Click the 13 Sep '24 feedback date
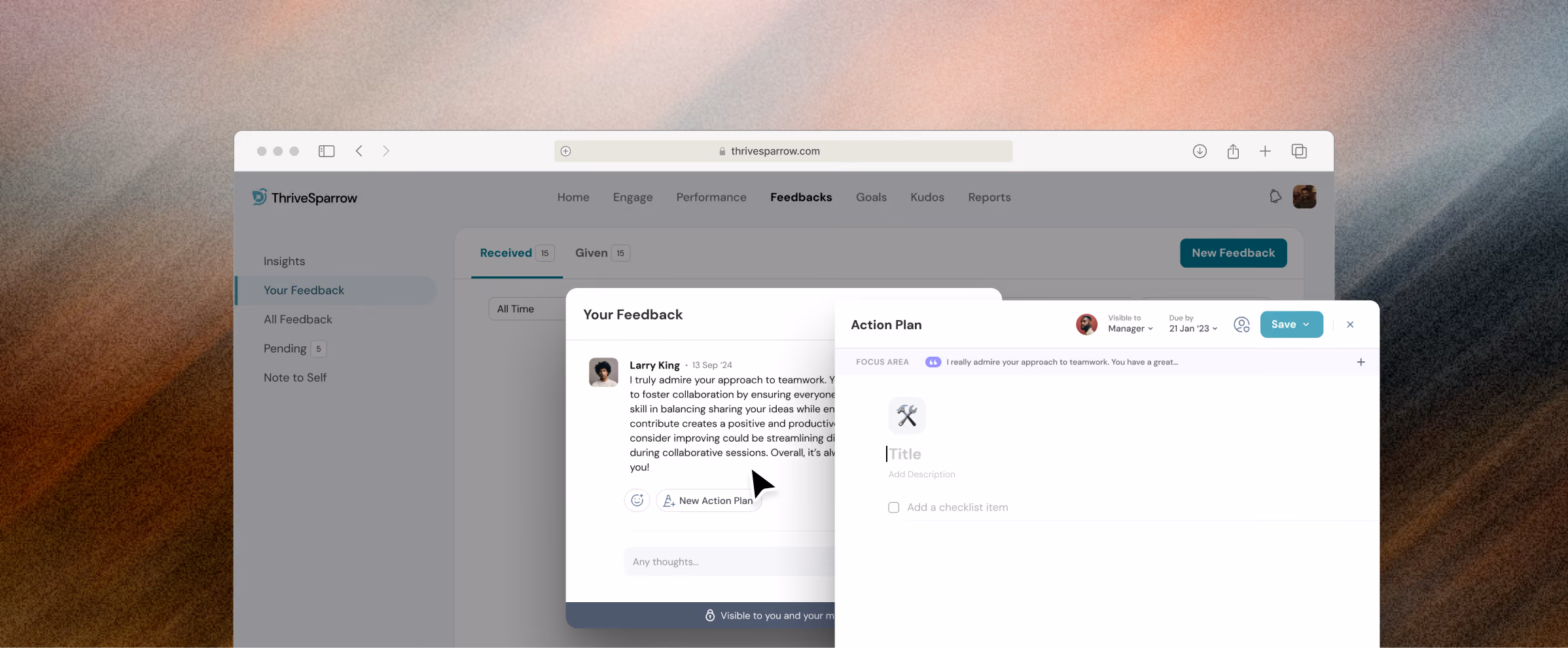 [712, 365]
